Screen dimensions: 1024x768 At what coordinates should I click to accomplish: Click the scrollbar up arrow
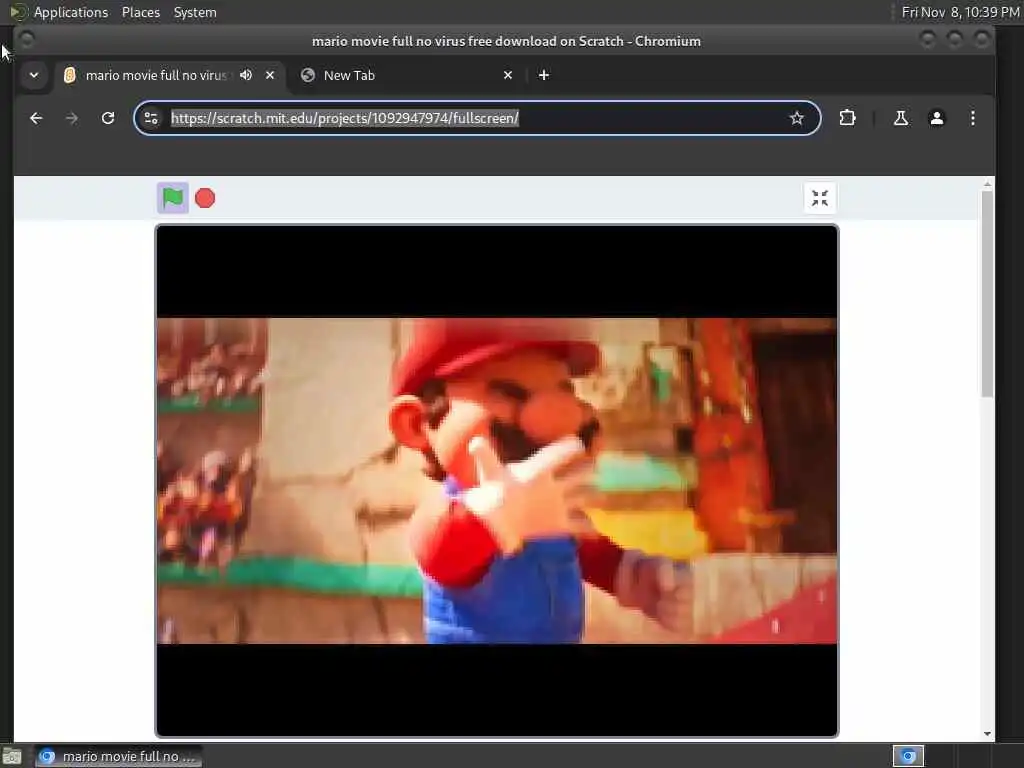pyautogui.click(x=987, y=185)
